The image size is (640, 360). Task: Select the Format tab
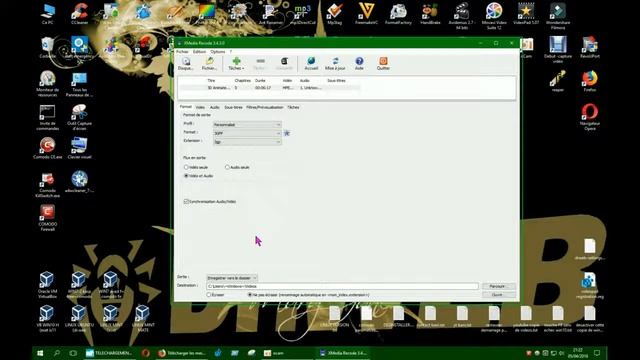tap(186, 107)
